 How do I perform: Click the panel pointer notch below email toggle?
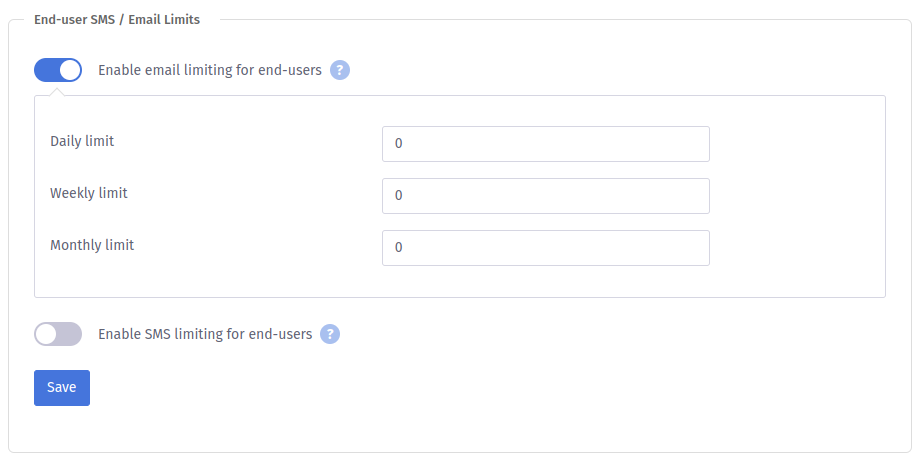58,92
